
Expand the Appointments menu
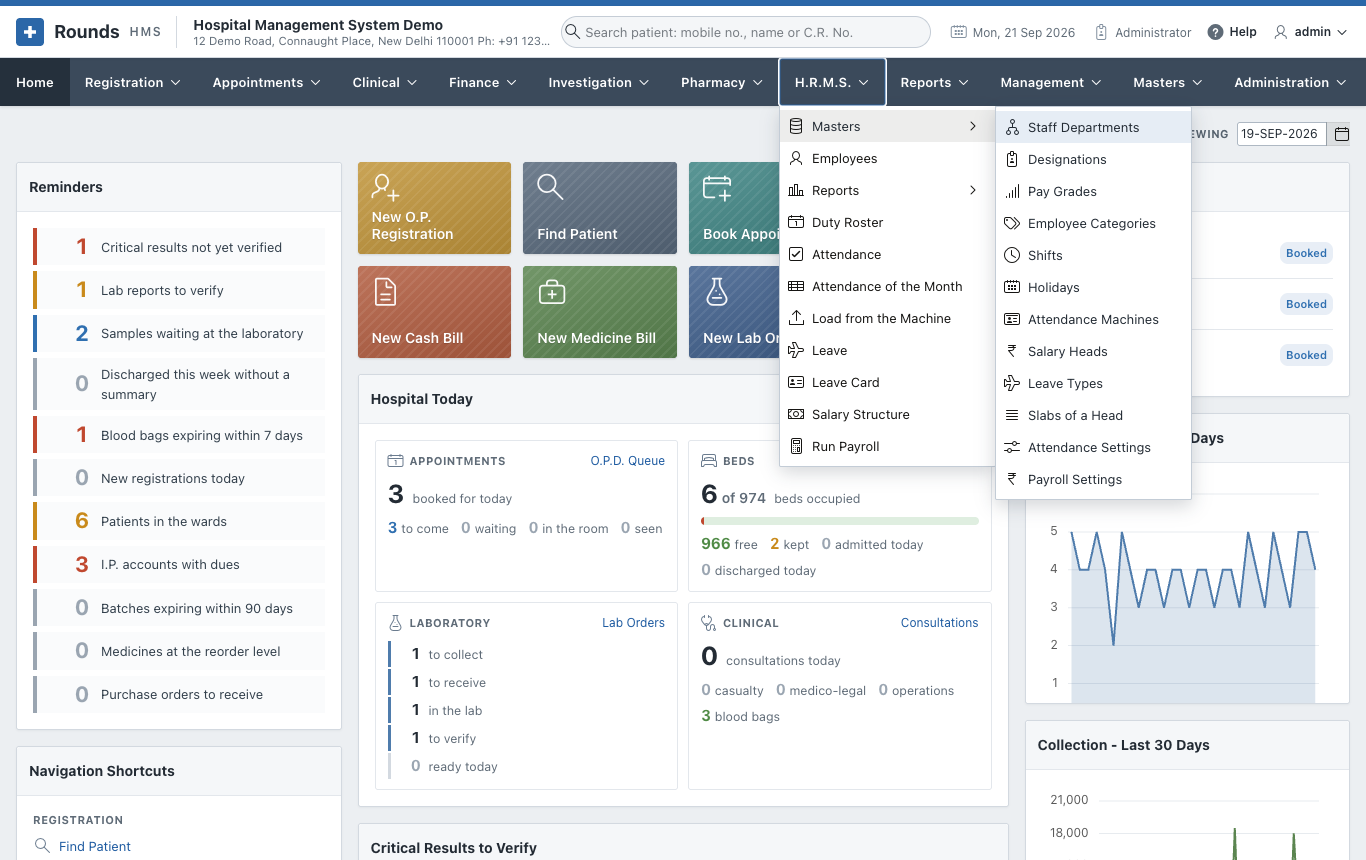267,82
